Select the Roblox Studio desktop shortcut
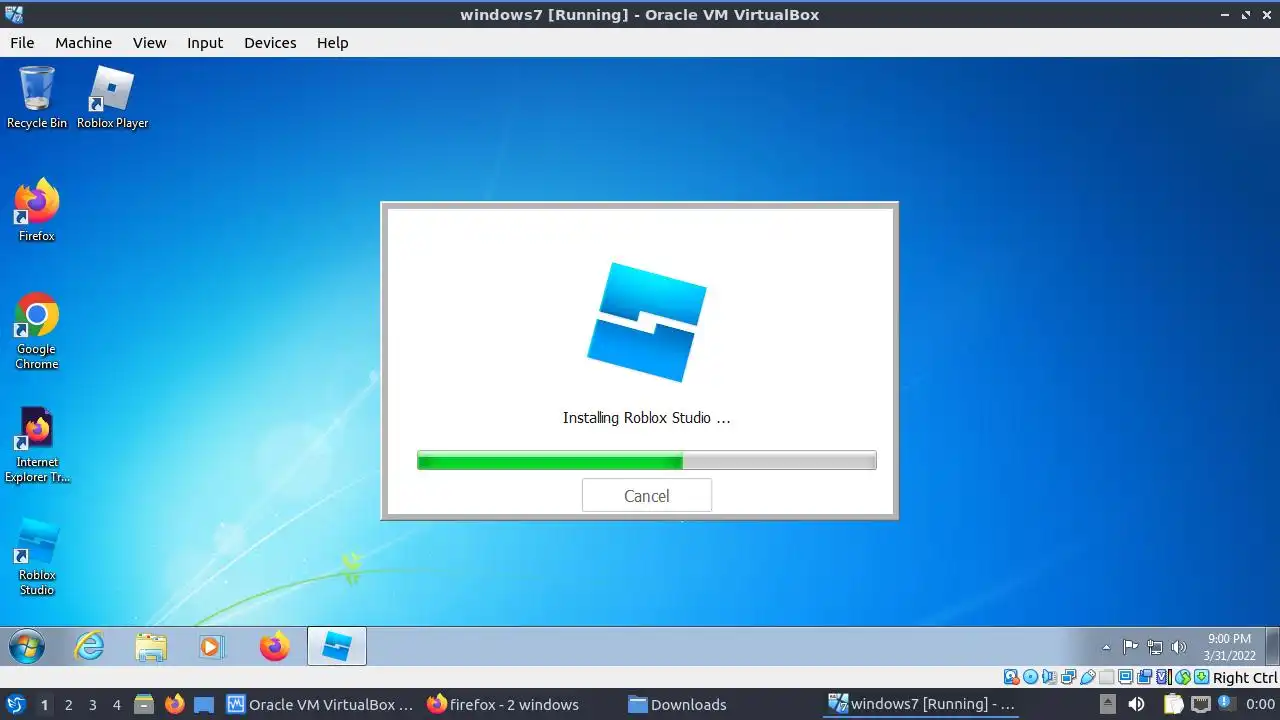 click(37, 558)
